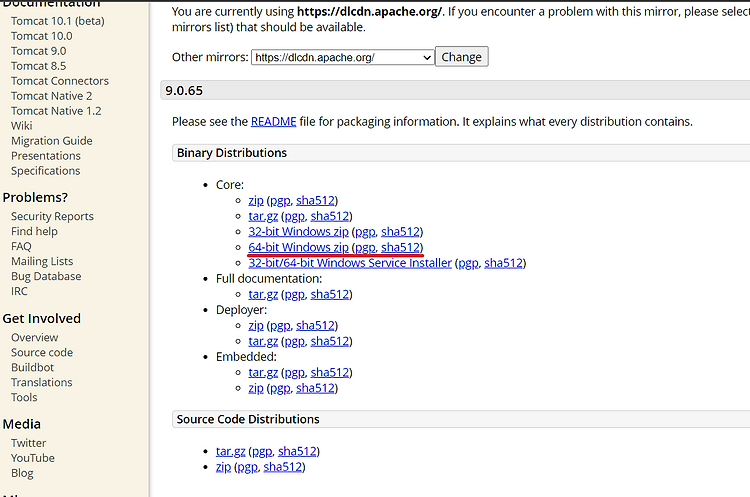Image resolution: width=750 pixels, height=497 pixels.
Task: Open sha512 for Deployer zip
Action: 315,325
